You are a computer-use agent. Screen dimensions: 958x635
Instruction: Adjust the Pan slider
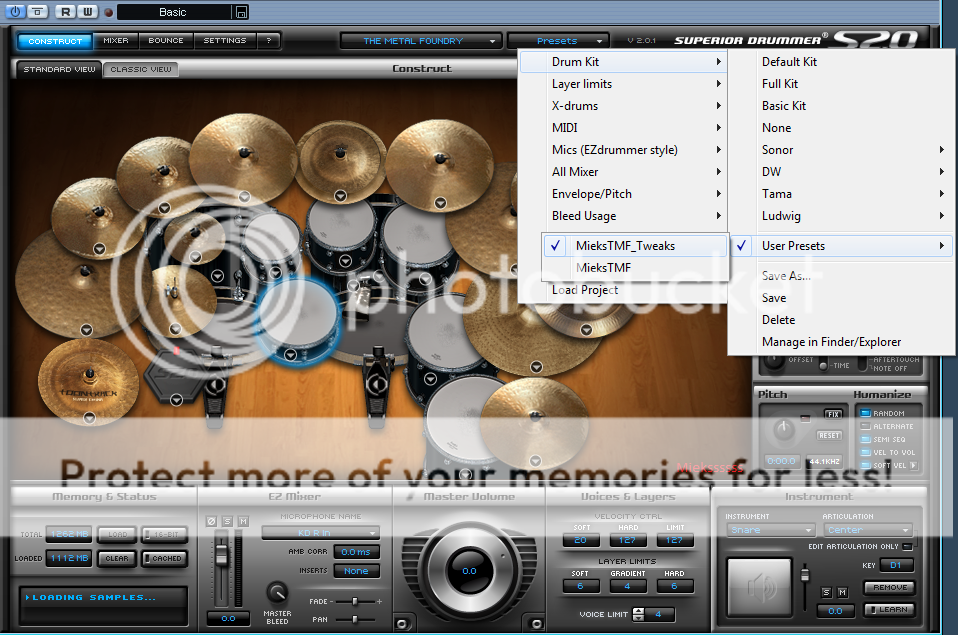355,619
